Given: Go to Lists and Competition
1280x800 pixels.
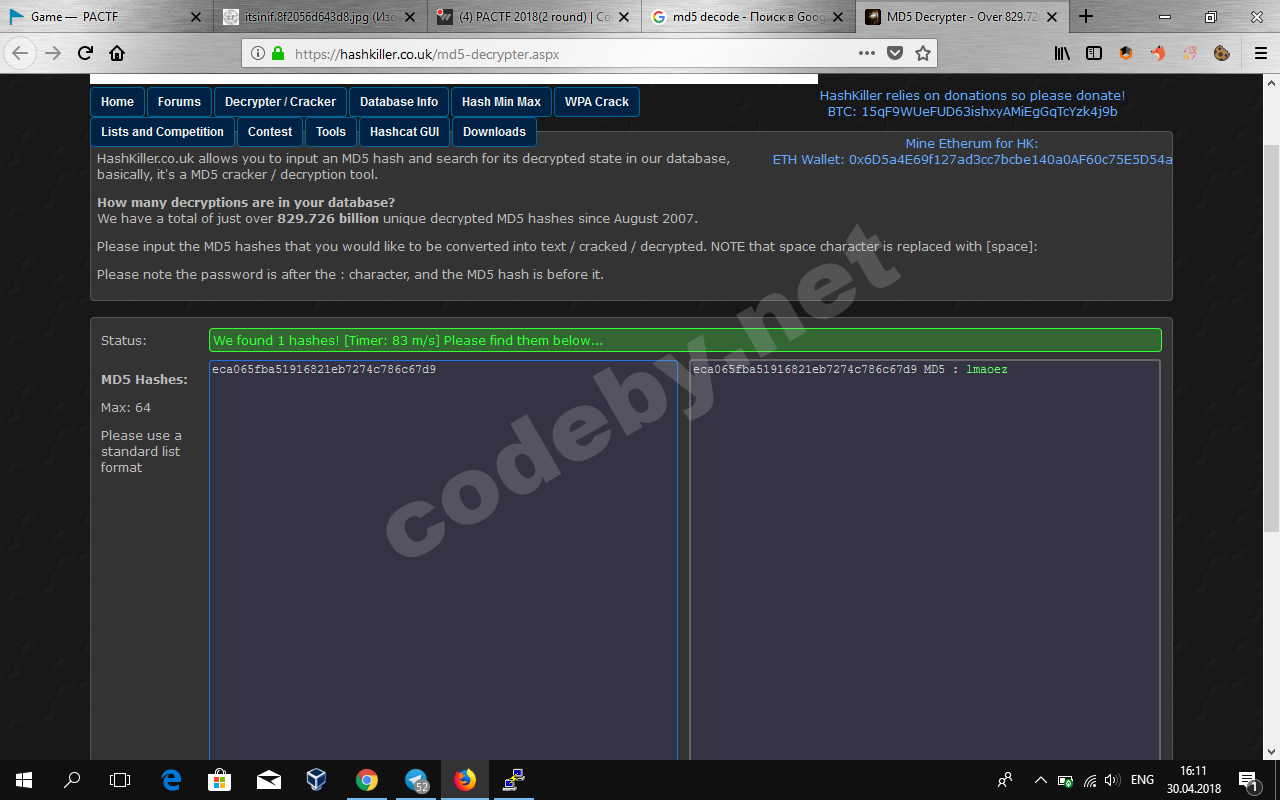Looking at the screenshot, I should (162, 132).
